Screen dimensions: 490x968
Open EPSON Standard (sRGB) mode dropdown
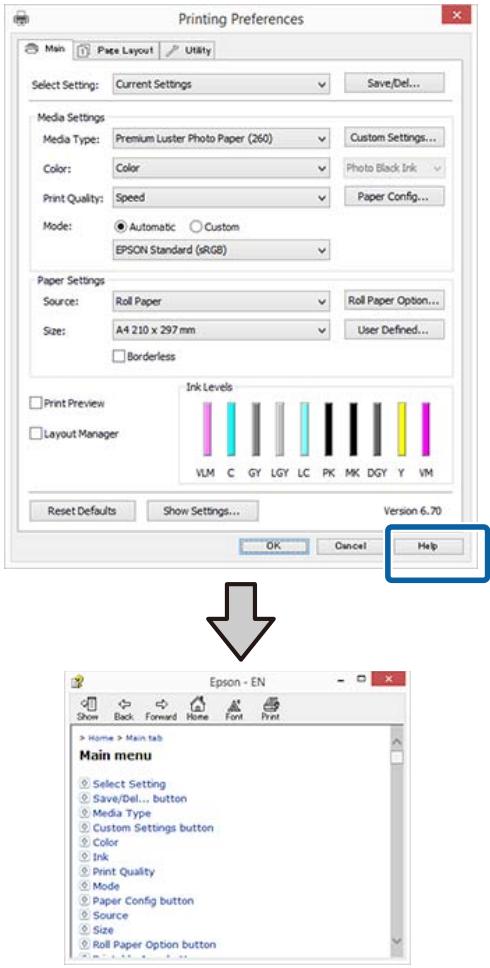click(221, 250)
